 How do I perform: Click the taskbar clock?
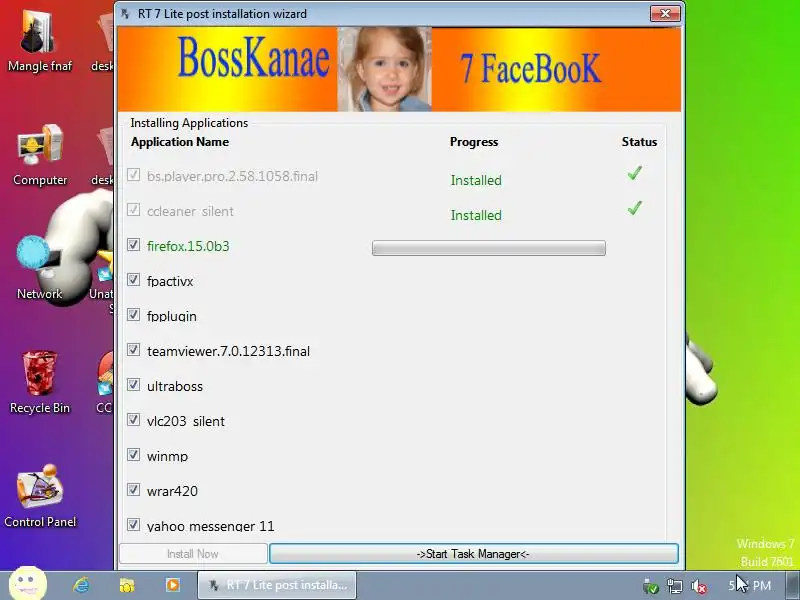coord(751,586)
